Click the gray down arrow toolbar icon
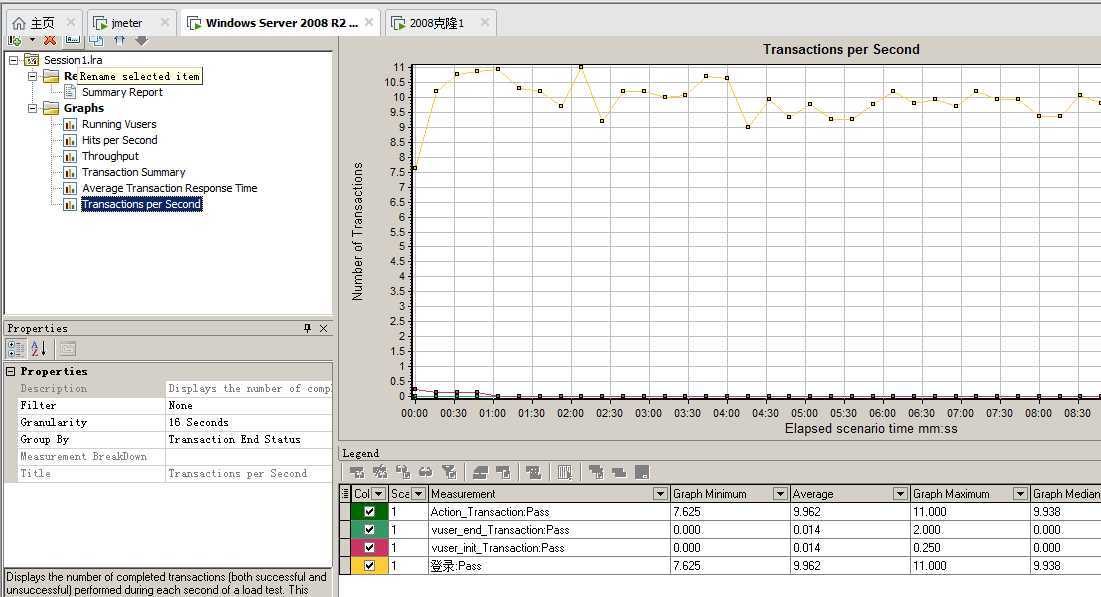 141,41
